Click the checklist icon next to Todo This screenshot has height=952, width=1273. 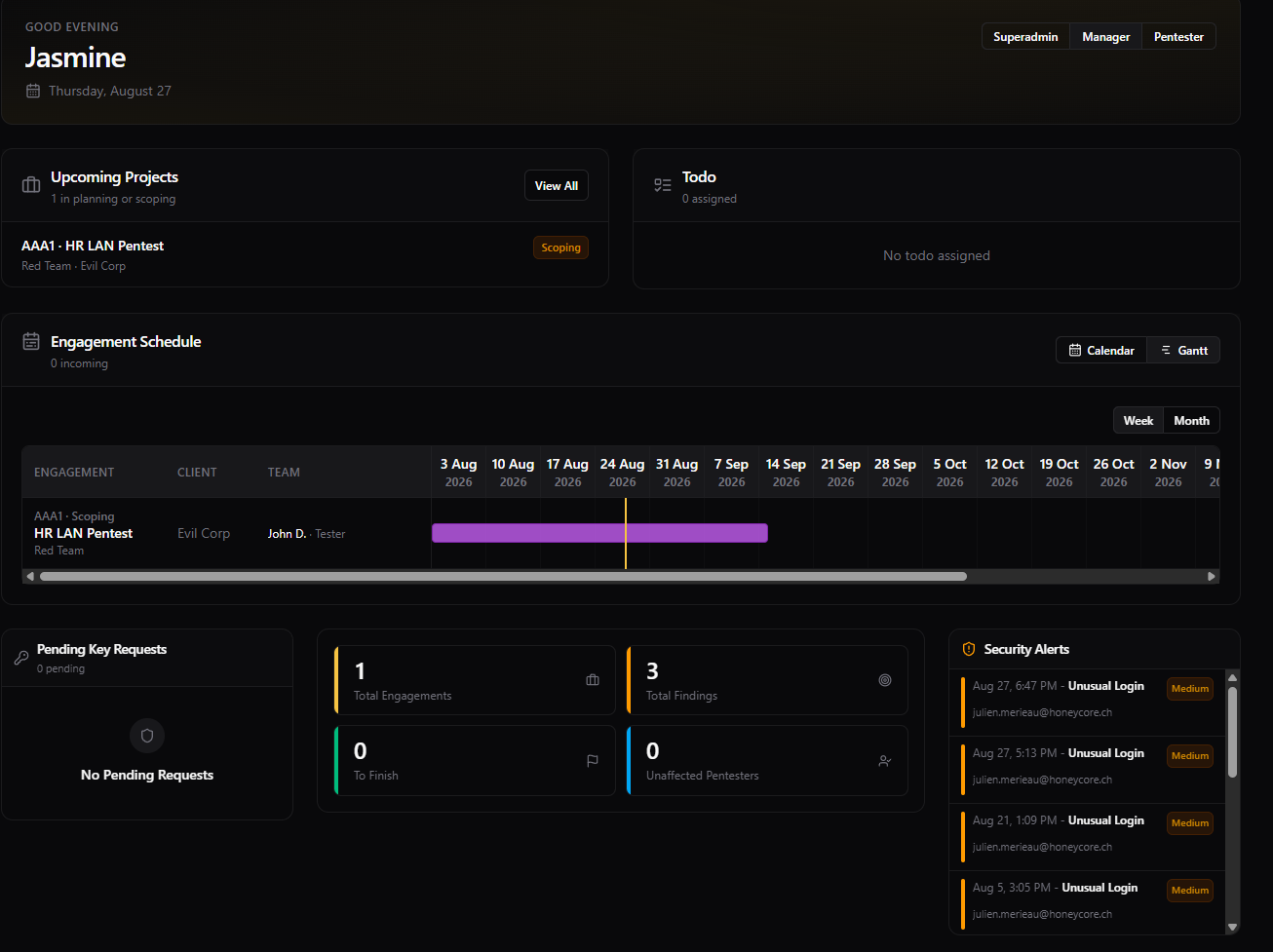(663, 185)
